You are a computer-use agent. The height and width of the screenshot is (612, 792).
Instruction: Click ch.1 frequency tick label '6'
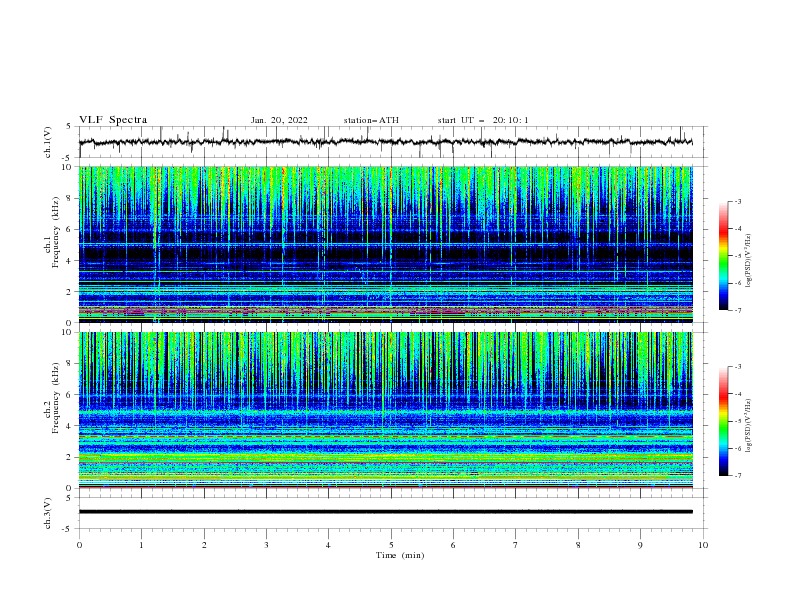pyautogui.click(x=69, y=229)
